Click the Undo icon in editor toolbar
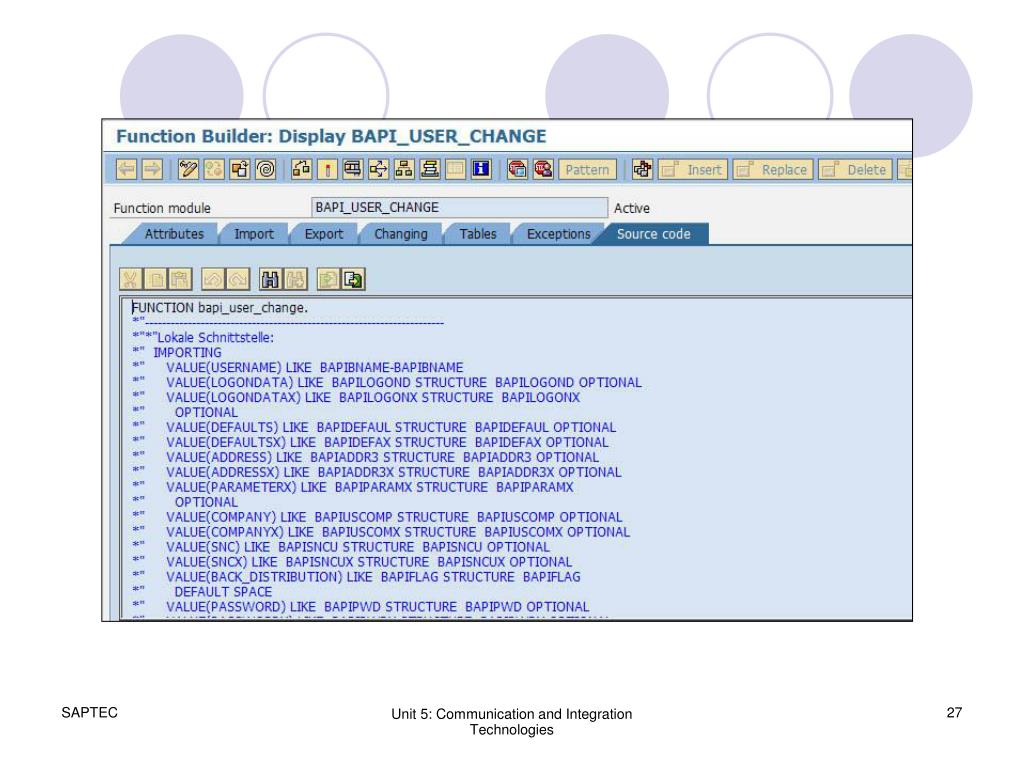Screen dimensions: 1024x768 pos(213,280)
